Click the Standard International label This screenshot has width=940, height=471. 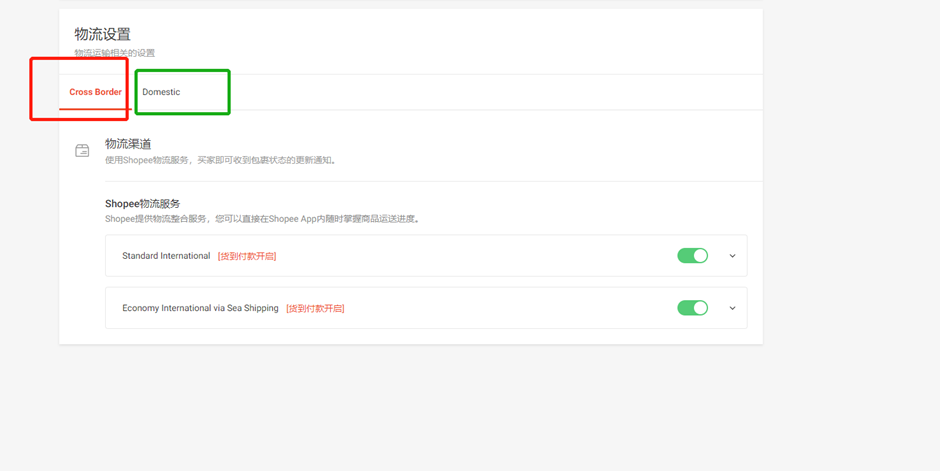(x=166, y=256)
